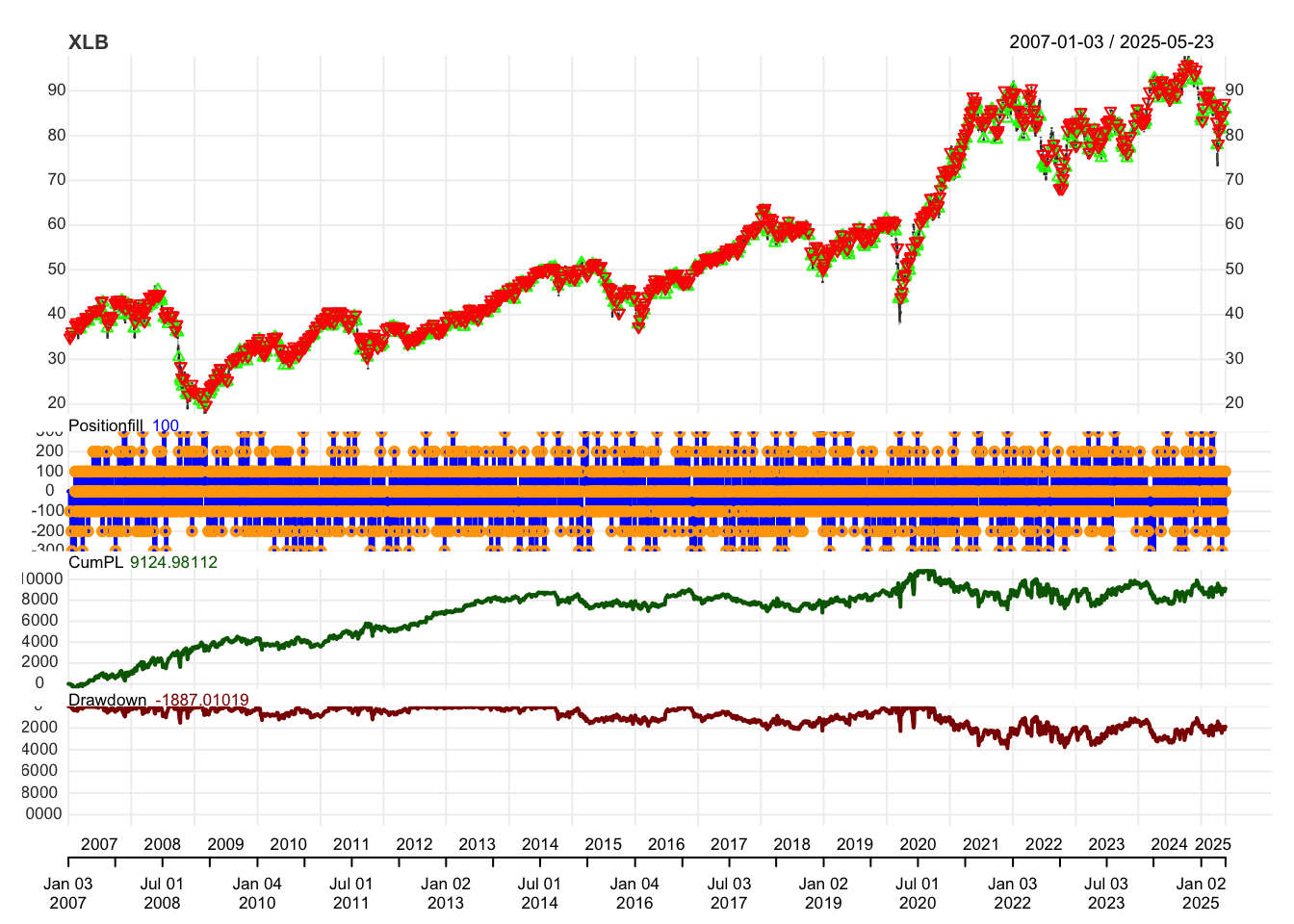Viewport: 1294px width, 924px height.
Task: Select the blue Positionfill value 100
Action: click(x=166, y=425)
